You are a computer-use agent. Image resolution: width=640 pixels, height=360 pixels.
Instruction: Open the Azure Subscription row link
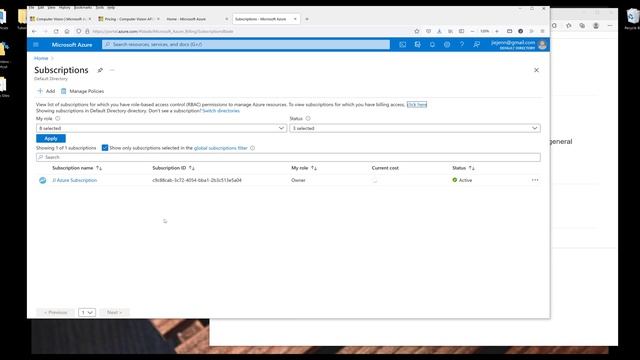[x=75, y=180]
